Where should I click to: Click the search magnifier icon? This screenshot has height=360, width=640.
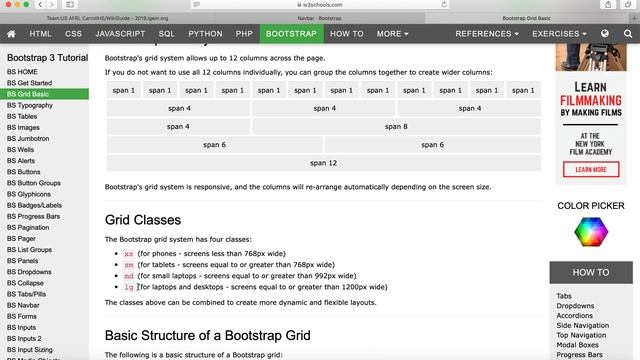click(x=628, y=34)
